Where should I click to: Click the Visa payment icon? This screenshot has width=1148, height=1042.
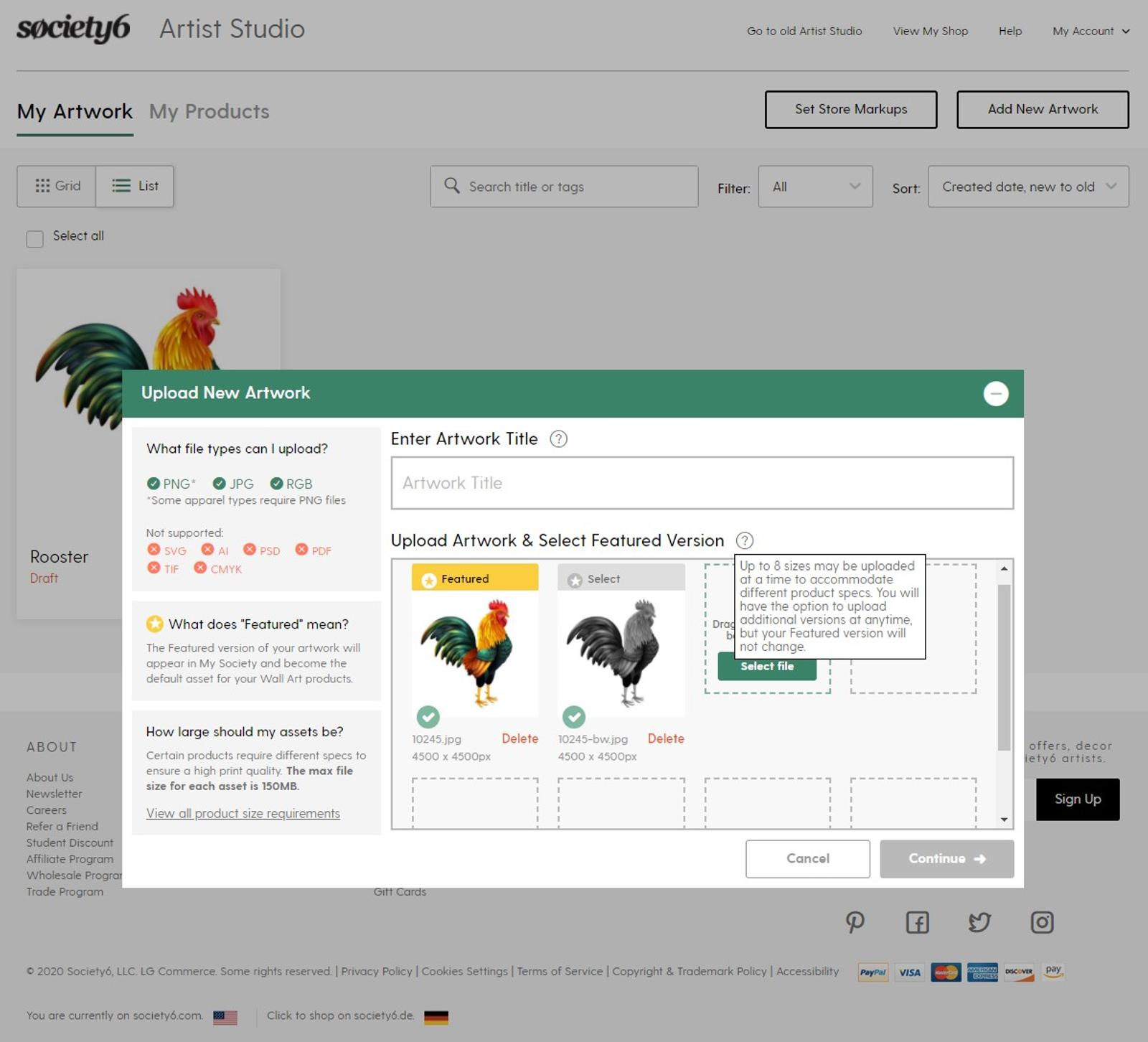click(x=910, y=972)
